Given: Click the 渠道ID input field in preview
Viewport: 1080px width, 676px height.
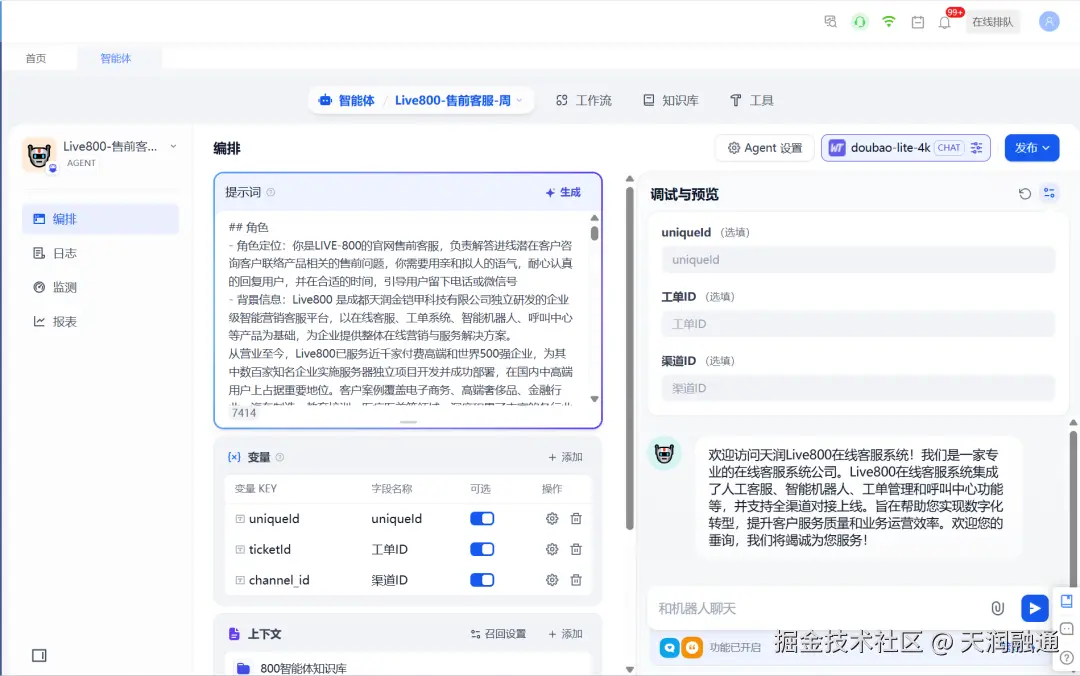Looking at the screenshot, I should click(x=858, y=389).
